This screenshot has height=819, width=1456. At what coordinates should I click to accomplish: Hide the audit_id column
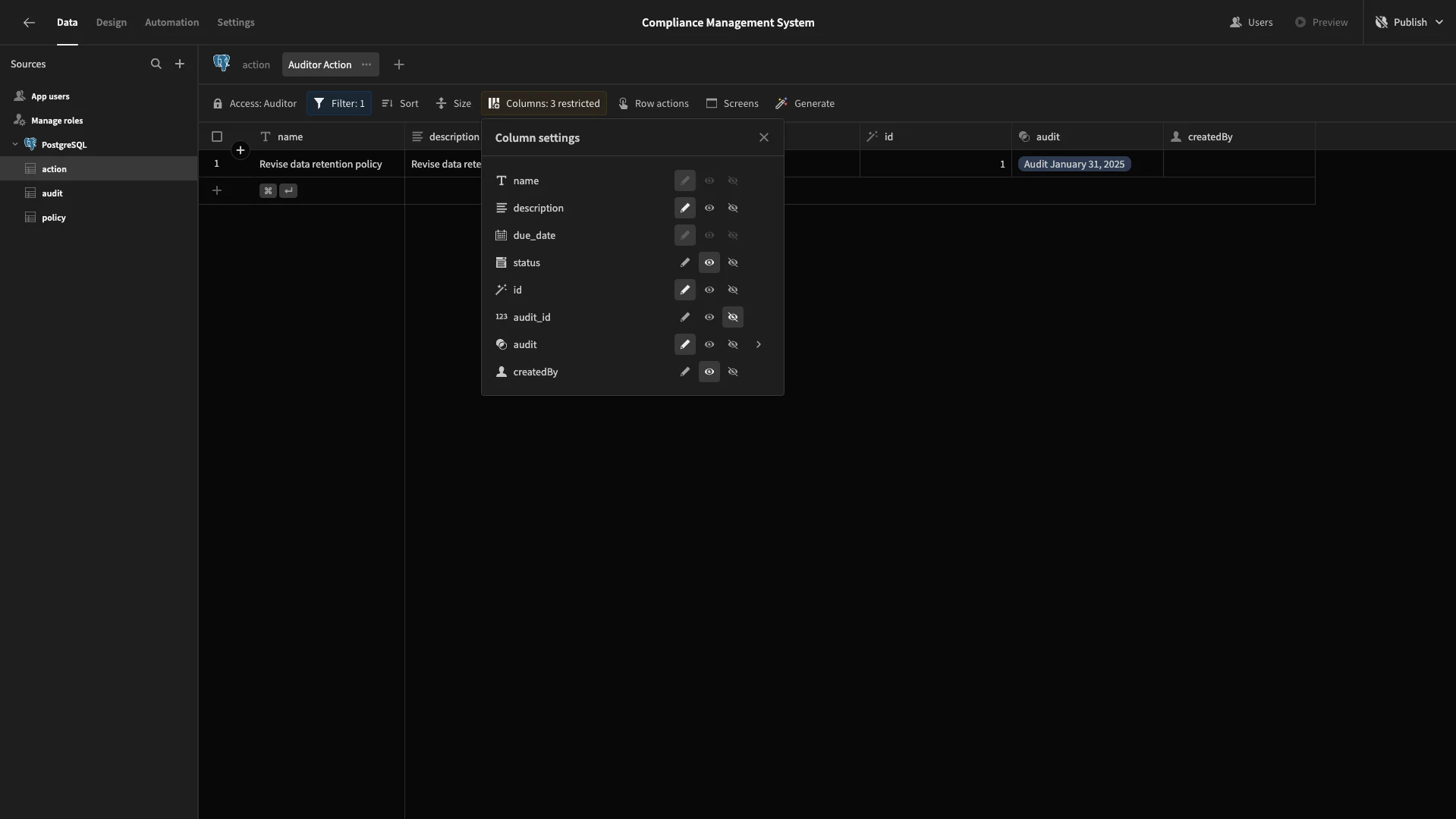(733, 317)
